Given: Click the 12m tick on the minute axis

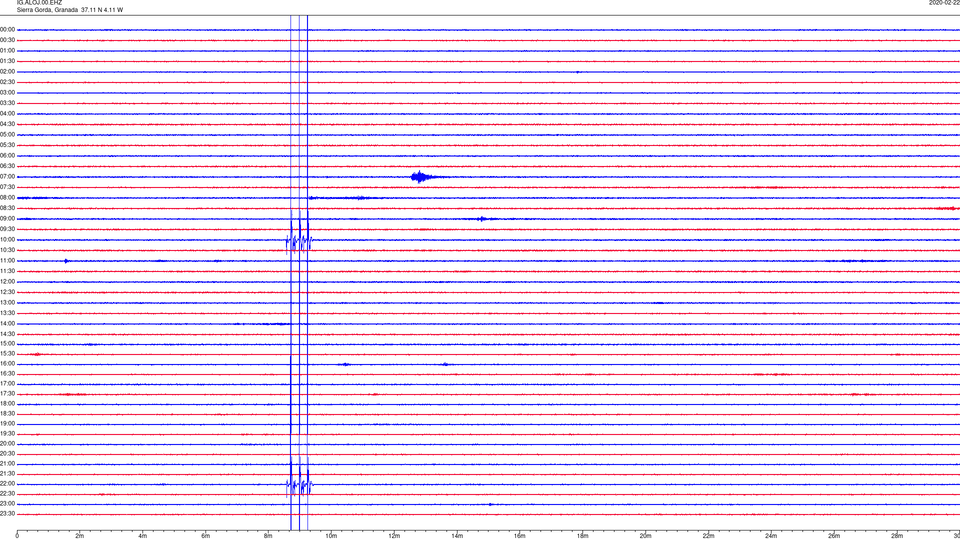Looking at the screenshot, I should pos(394,536).
